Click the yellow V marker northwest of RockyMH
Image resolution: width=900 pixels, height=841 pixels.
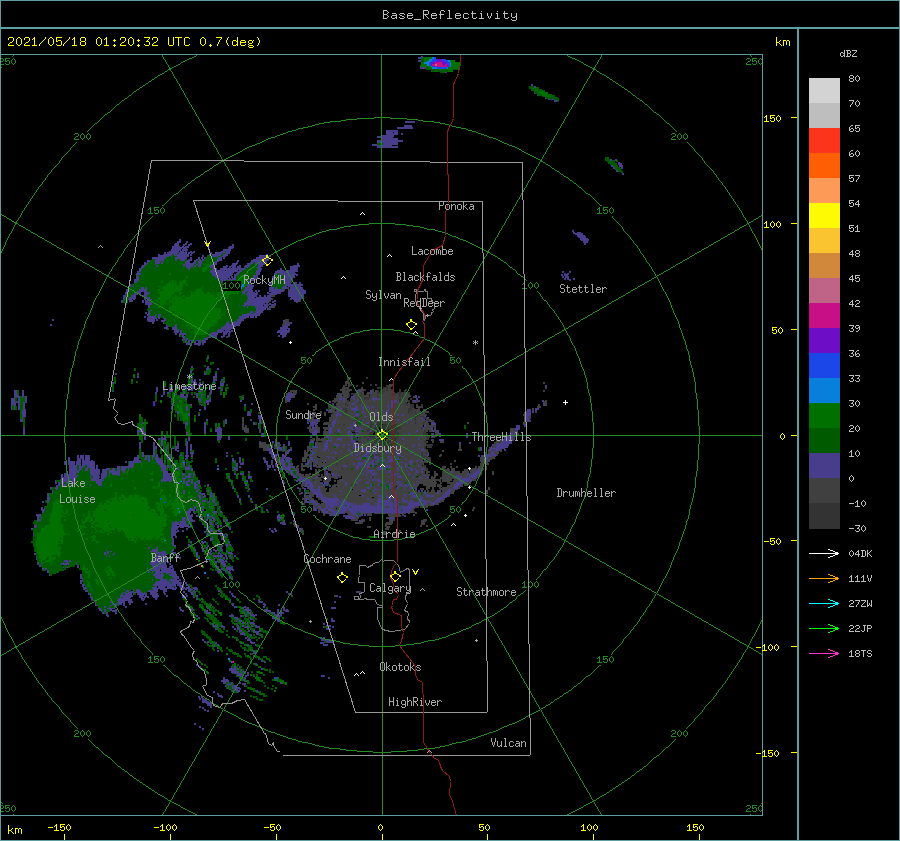208,245
